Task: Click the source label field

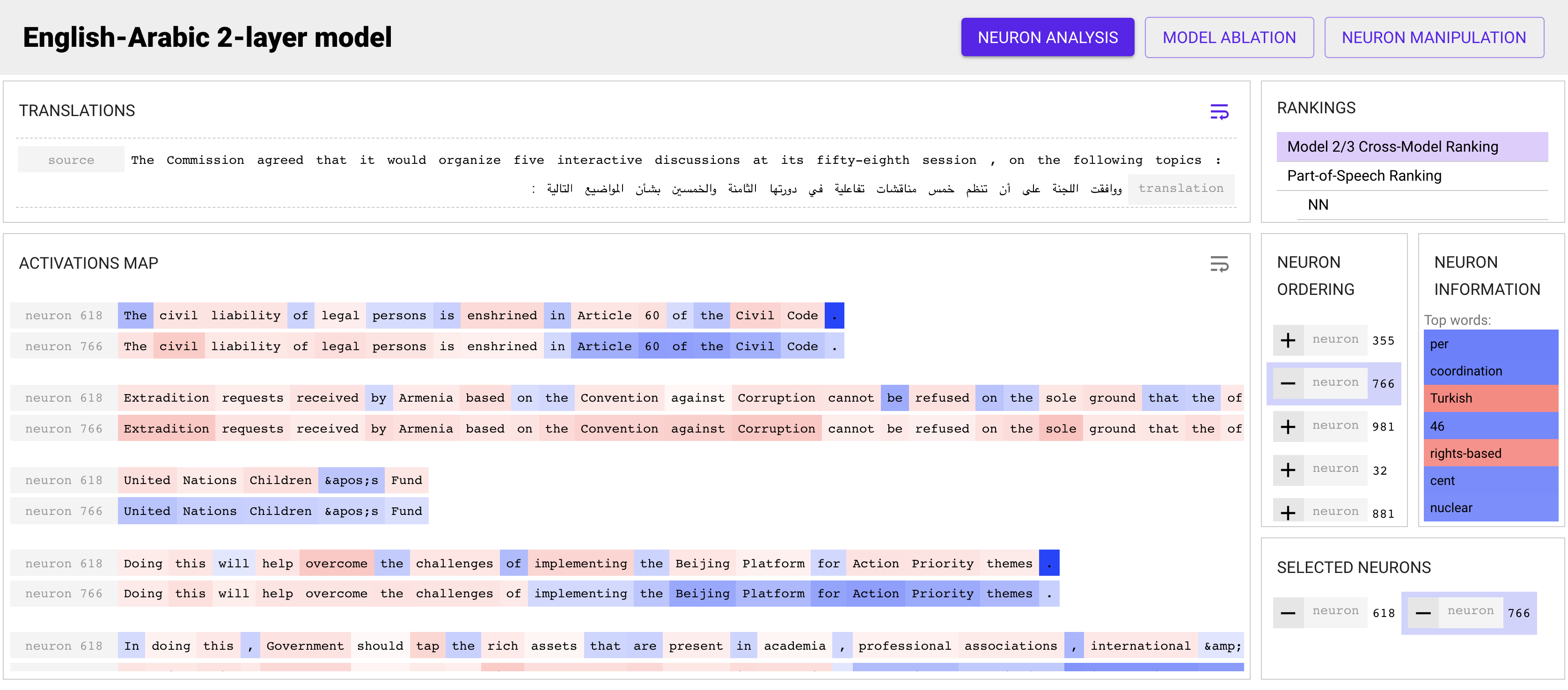Action: coord(71,160)
